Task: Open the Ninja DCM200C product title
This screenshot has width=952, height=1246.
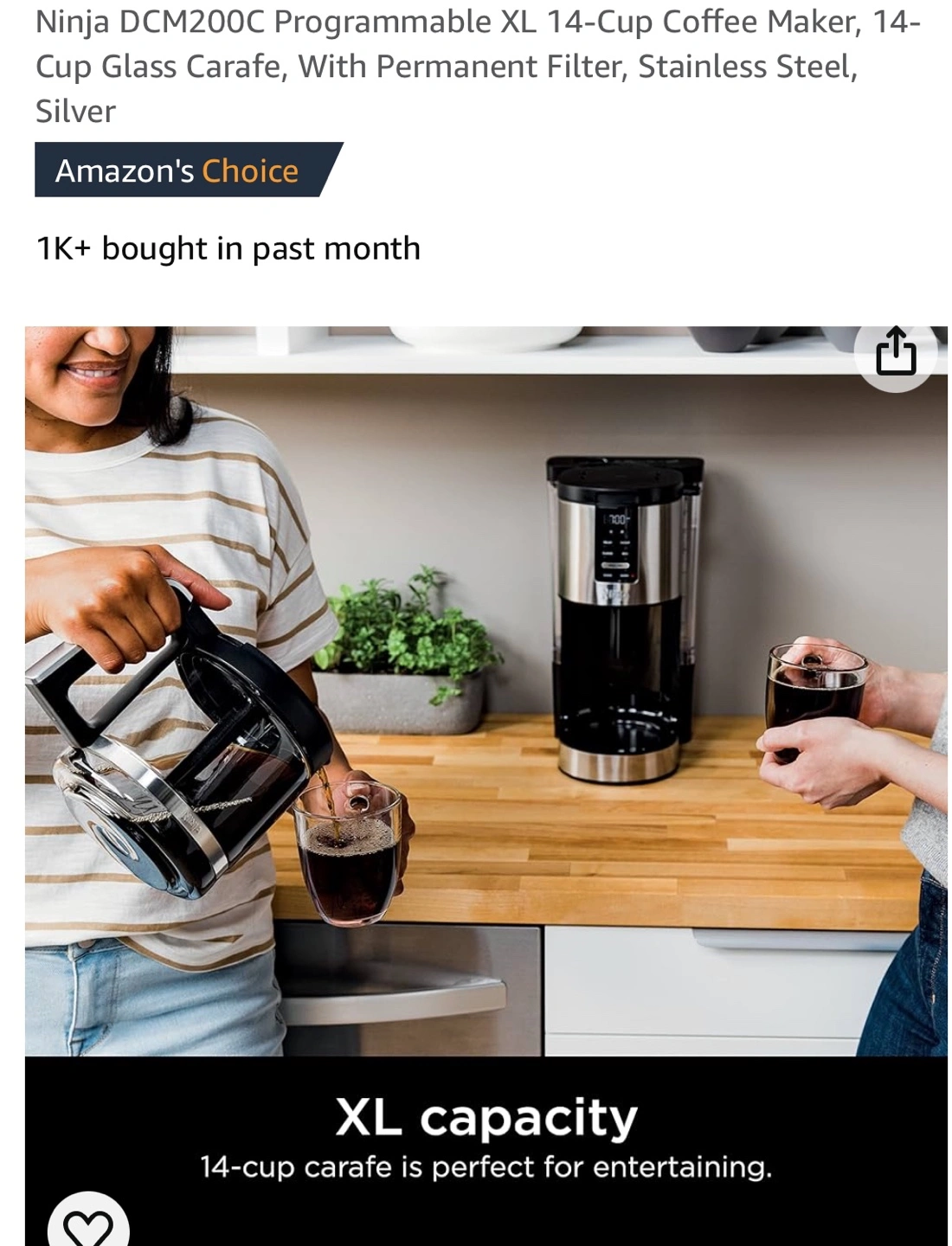Action: (476, 66)
